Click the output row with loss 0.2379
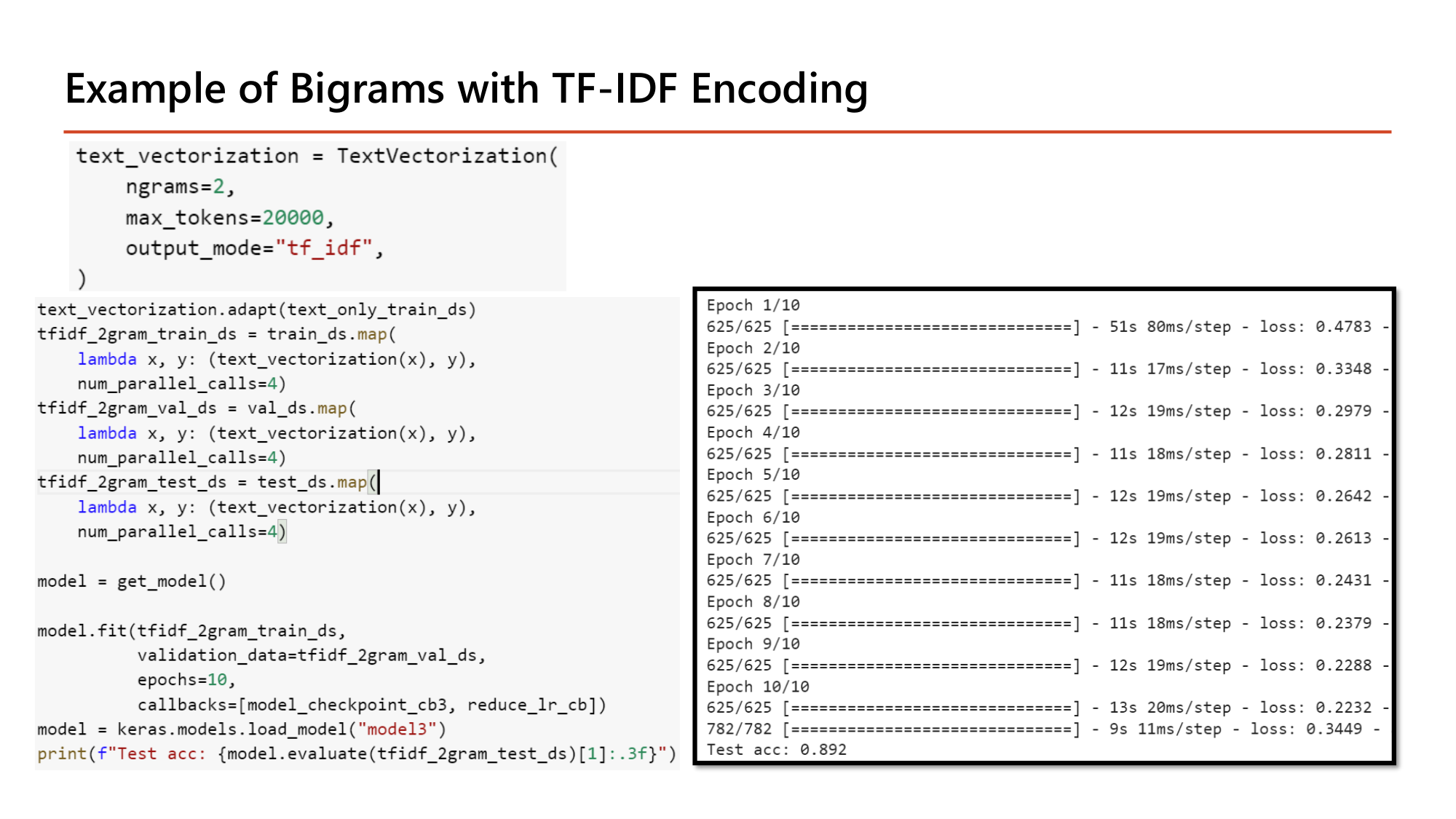This screenshot has height=819, width=1456. point(1047,624)
